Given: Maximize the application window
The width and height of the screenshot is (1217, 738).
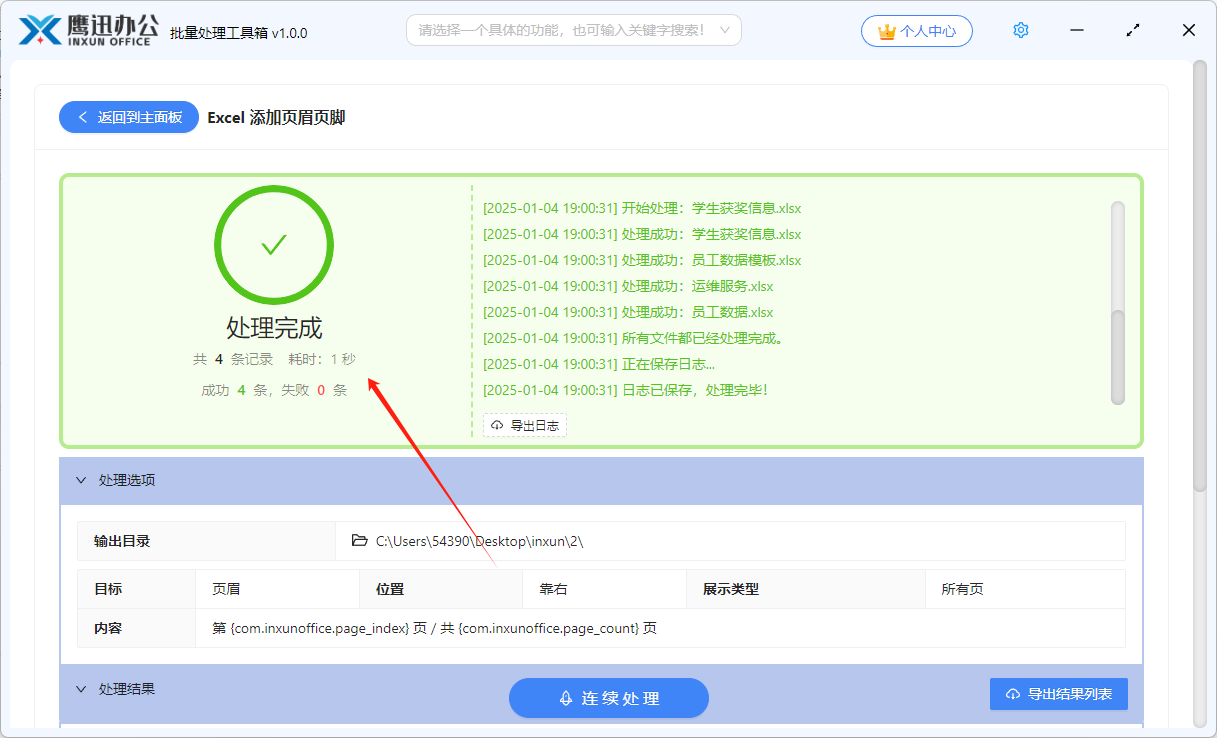Looking at the screenshot, I should click(x=1133, y=31).
